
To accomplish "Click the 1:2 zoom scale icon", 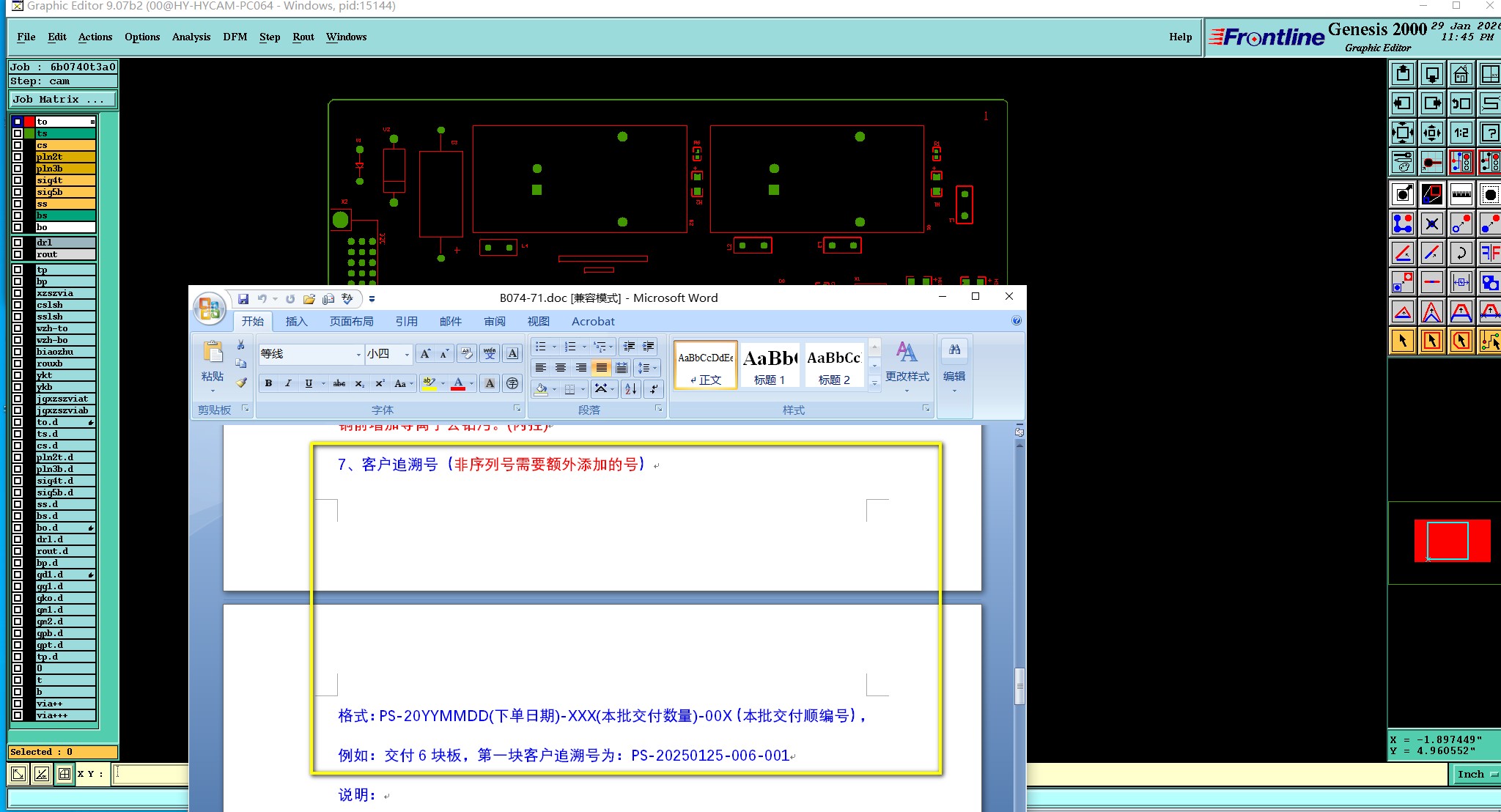I will point(1461,133).
